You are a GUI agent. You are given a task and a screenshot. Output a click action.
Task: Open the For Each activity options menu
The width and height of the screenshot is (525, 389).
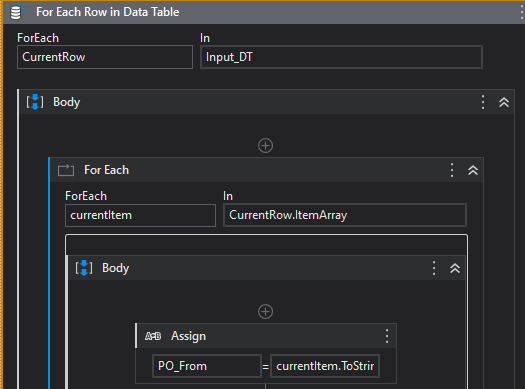coord(452,170)
